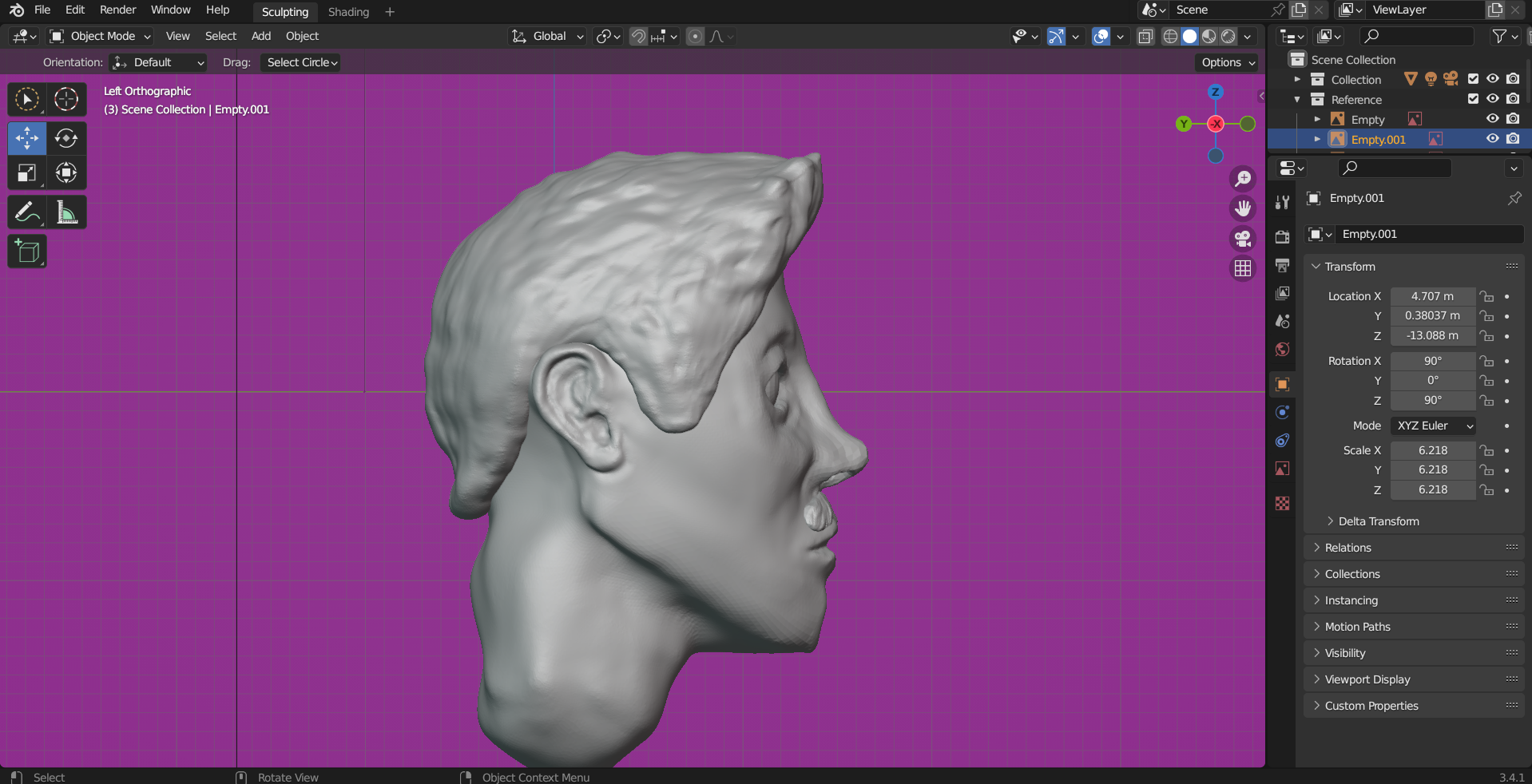Toggle Reference collection exclude checkbox
1532x784 pixels.
point(1473,99)
